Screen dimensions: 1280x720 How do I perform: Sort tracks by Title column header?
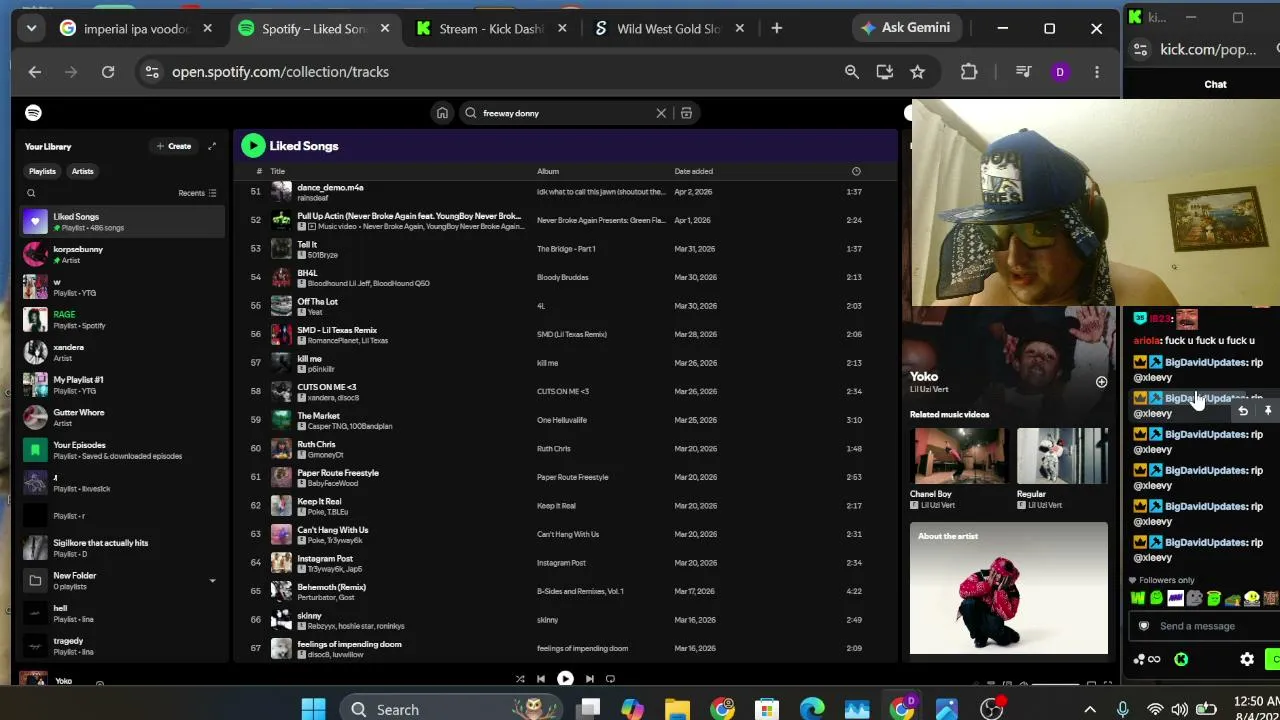tap(278, 171)
